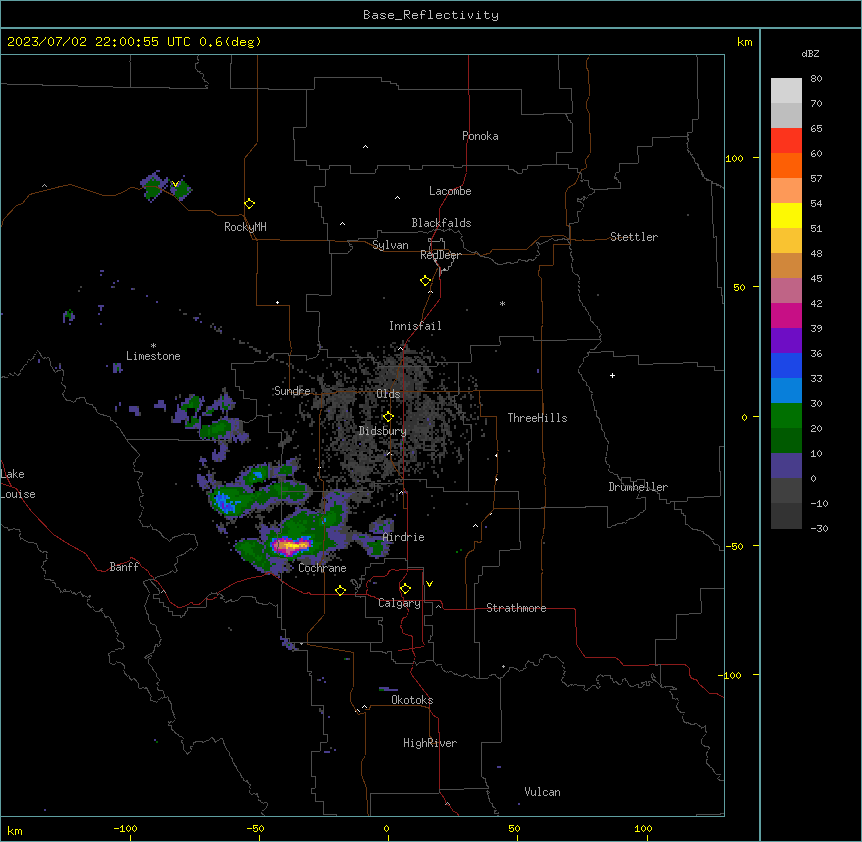Click the yellow diamond marker between Olds and Didsbury
This screenshot has height=842, width=862.
point(389,417)
